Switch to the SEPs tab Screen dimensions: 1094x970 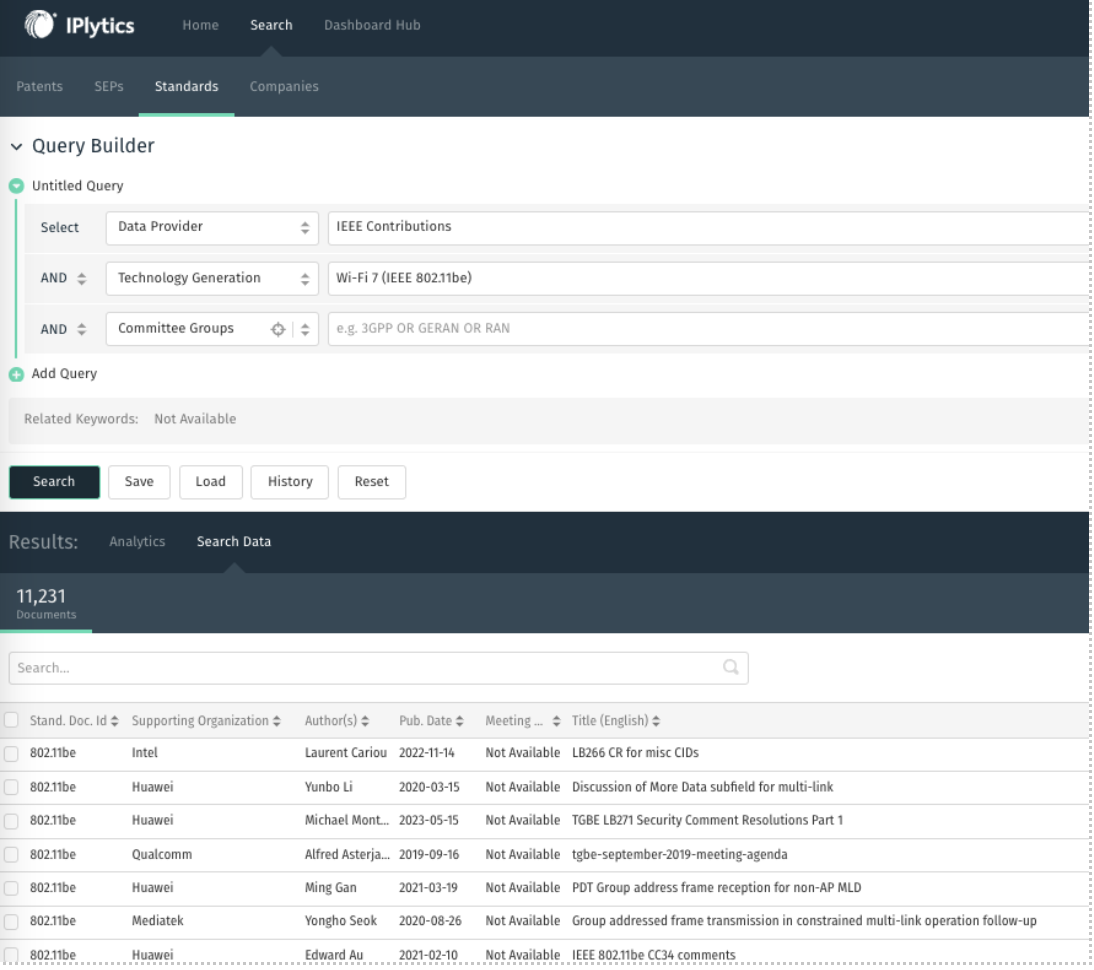109,87
